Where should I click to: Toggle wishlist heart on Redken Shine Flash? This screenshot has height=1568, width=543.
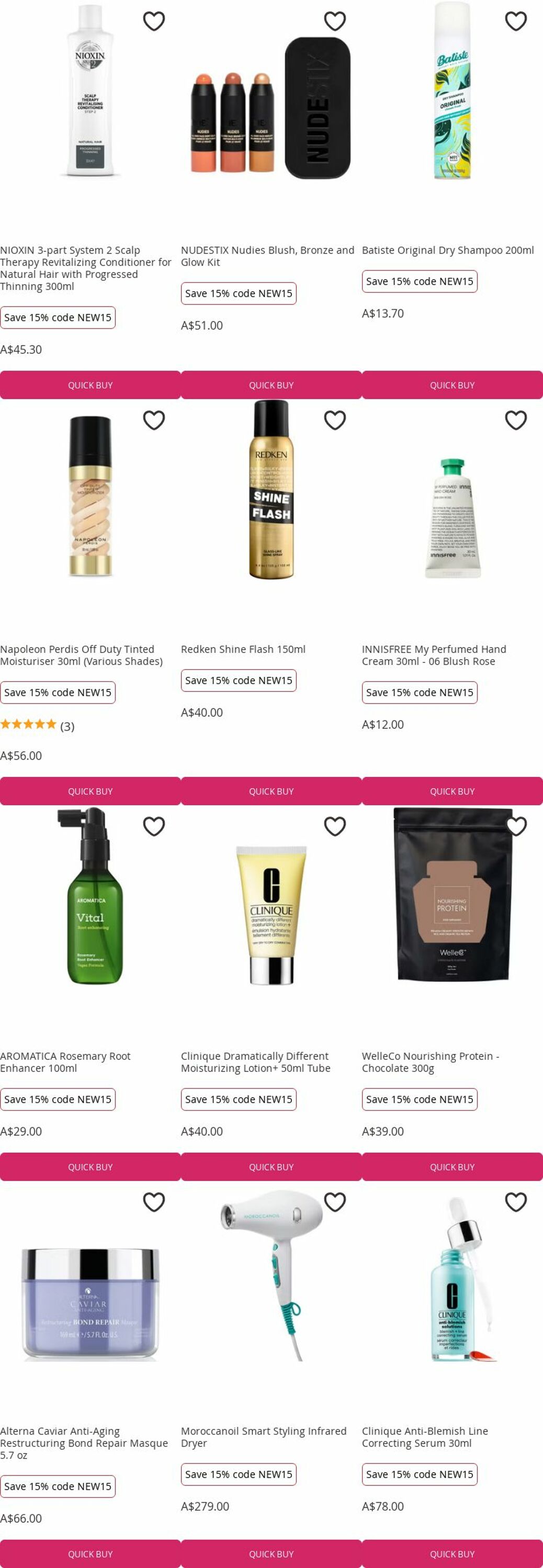click(x=335, y=420)
